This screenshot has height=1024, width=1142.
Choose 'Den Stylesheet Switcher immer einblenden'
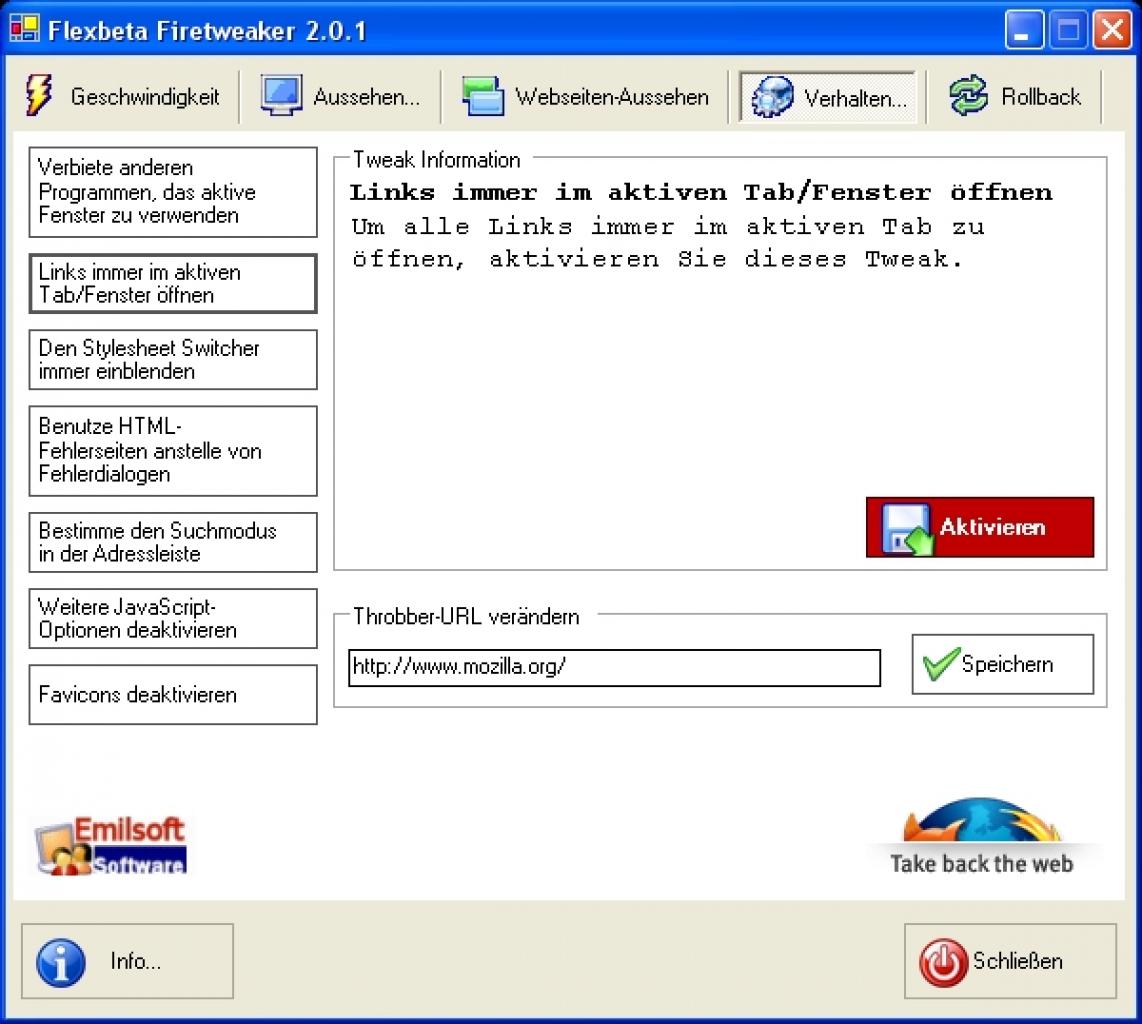(173, 360)
